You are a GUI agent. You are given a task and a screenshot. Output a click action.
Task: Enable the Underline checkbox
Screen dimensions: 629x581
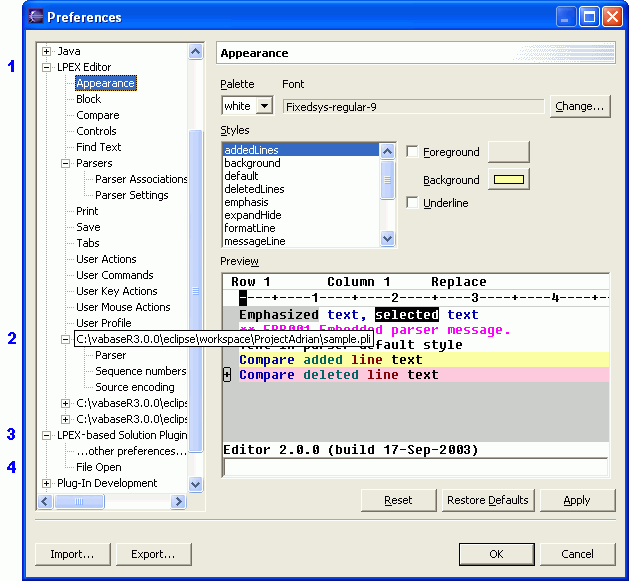[x=412, y=202]
